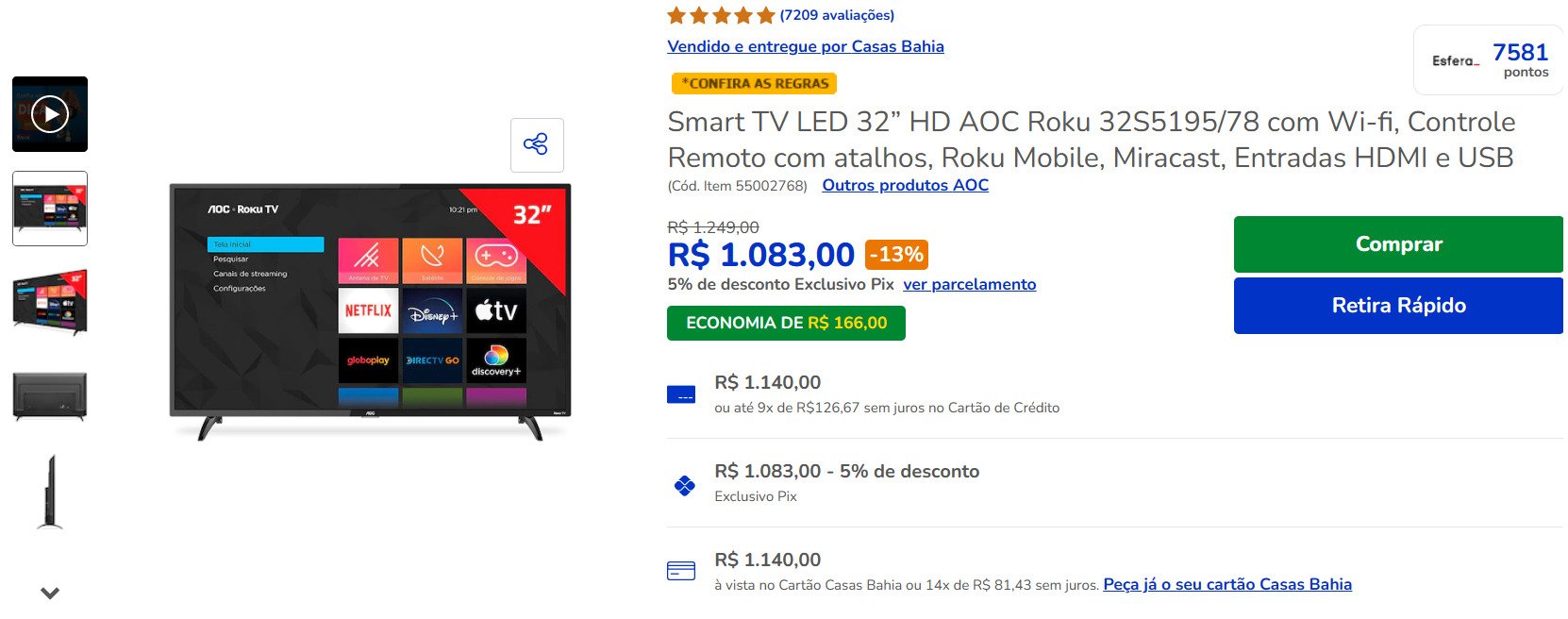Image resolution: width=1568 pixels, height=619 pixels.
Task: Select the angled-view TV thumbnail
Action: 50,302
